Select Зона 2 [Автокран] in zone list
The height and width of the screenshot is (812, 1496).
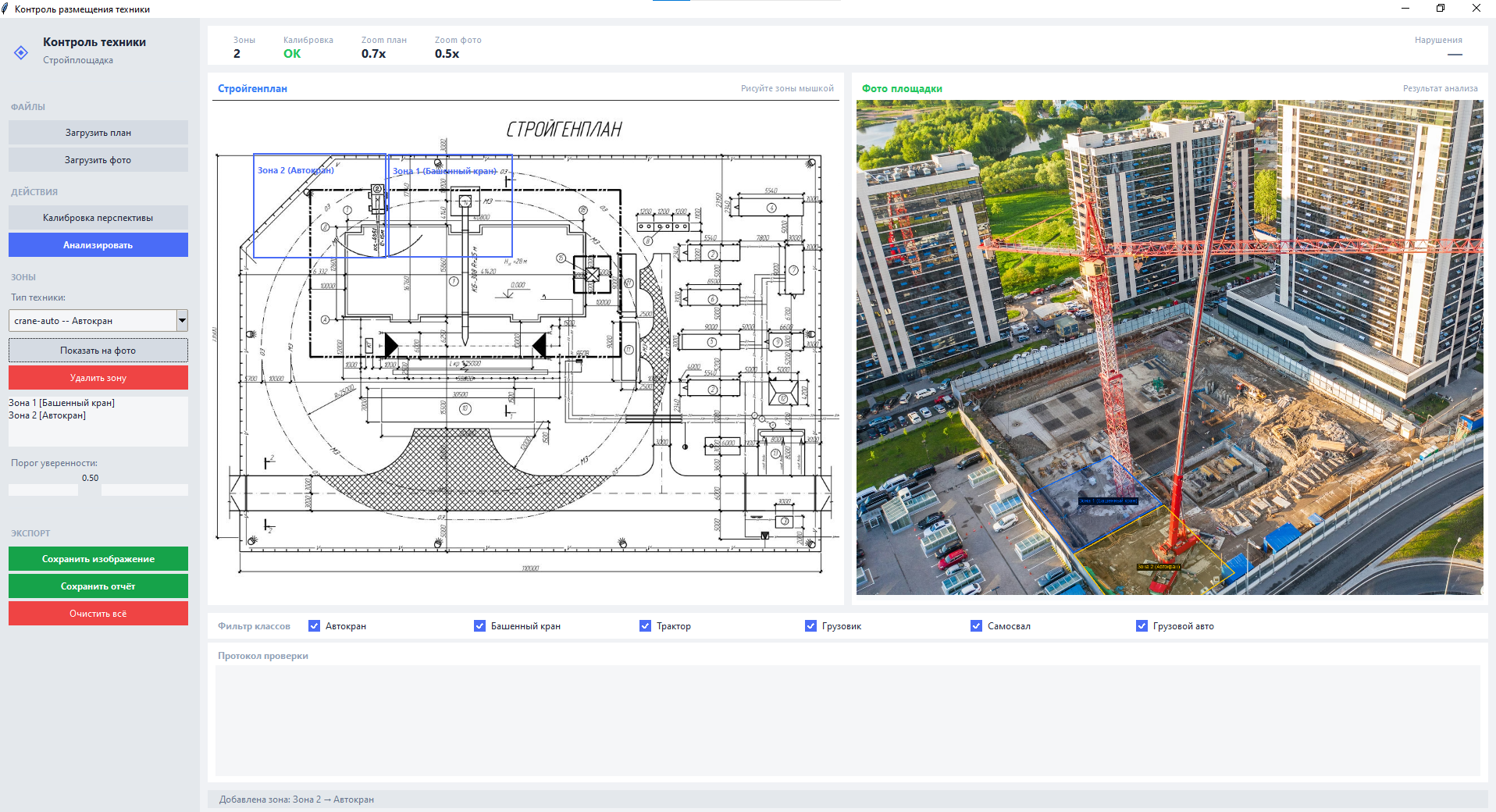tap(48, 415)
